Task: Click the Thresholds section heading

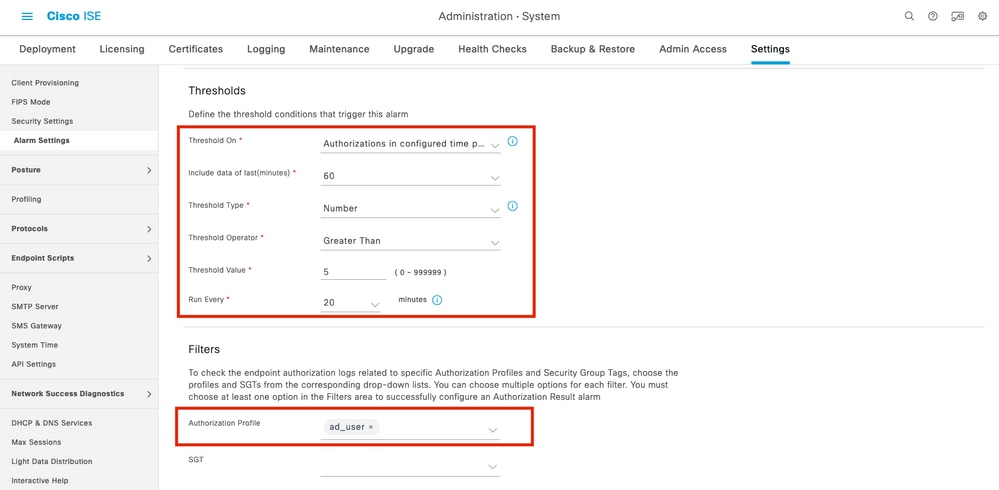Action: click(217, 91)
